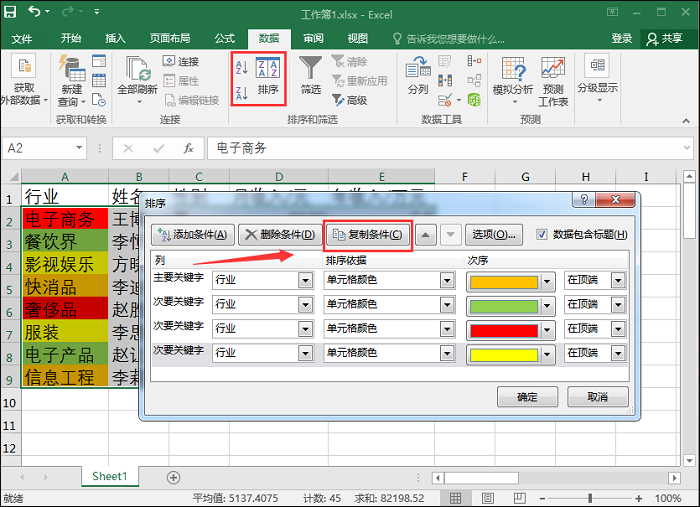
Task: Expand the formula bar
Action: point(687,148)
